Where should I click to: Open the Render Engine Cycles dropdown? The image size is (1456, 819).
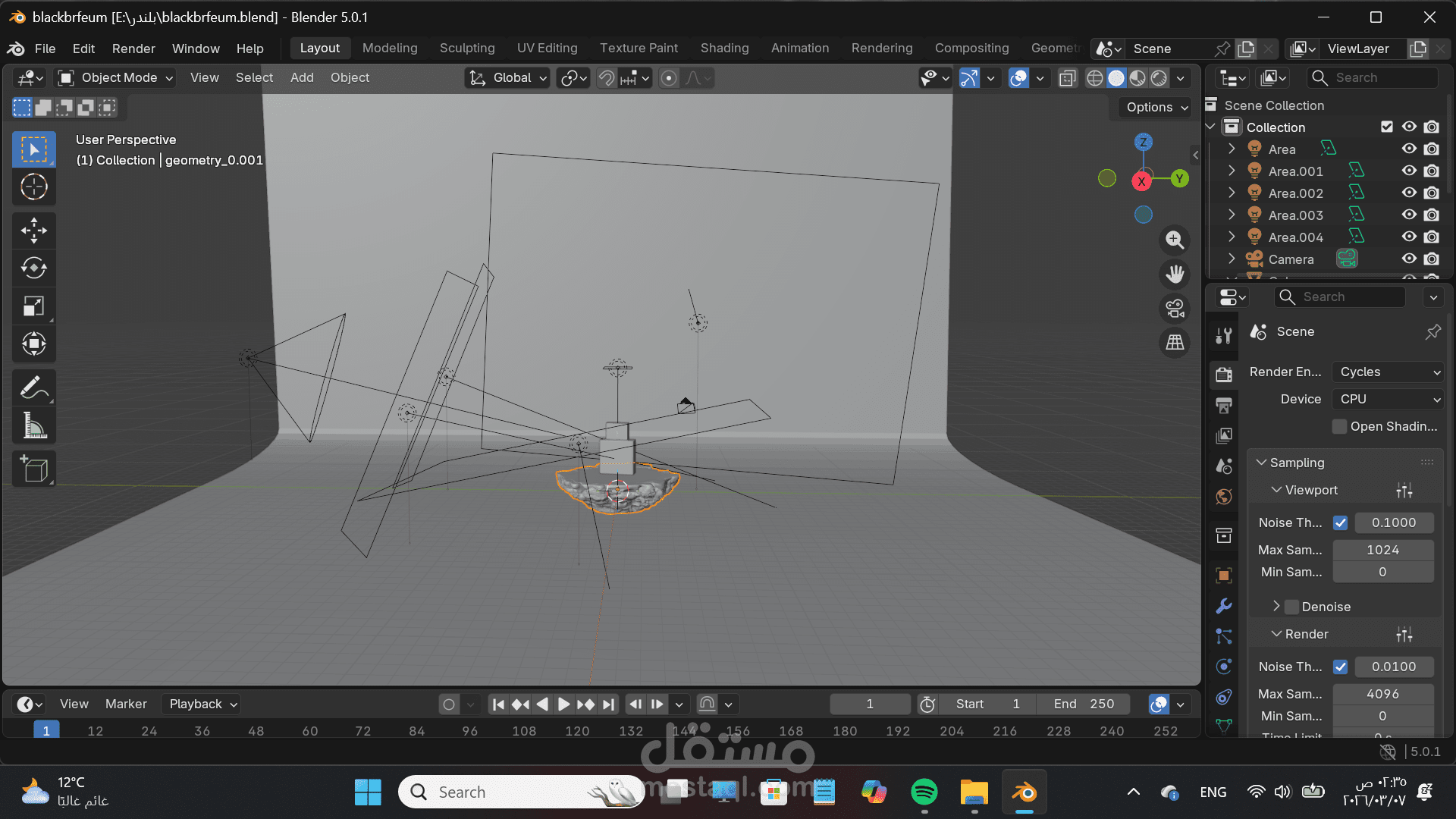[1388, 372]
